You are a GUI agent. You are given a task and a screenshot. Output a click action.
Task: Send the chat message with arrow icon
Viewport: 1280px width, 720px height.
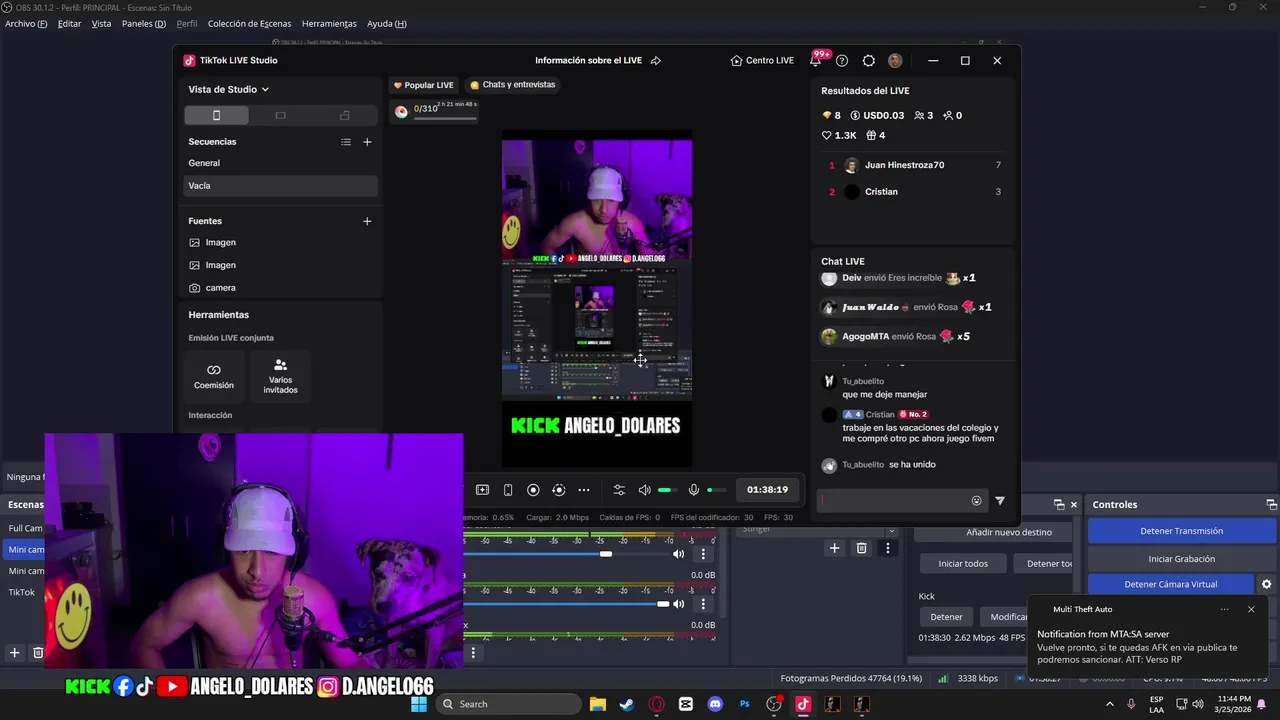point(1000,501)
